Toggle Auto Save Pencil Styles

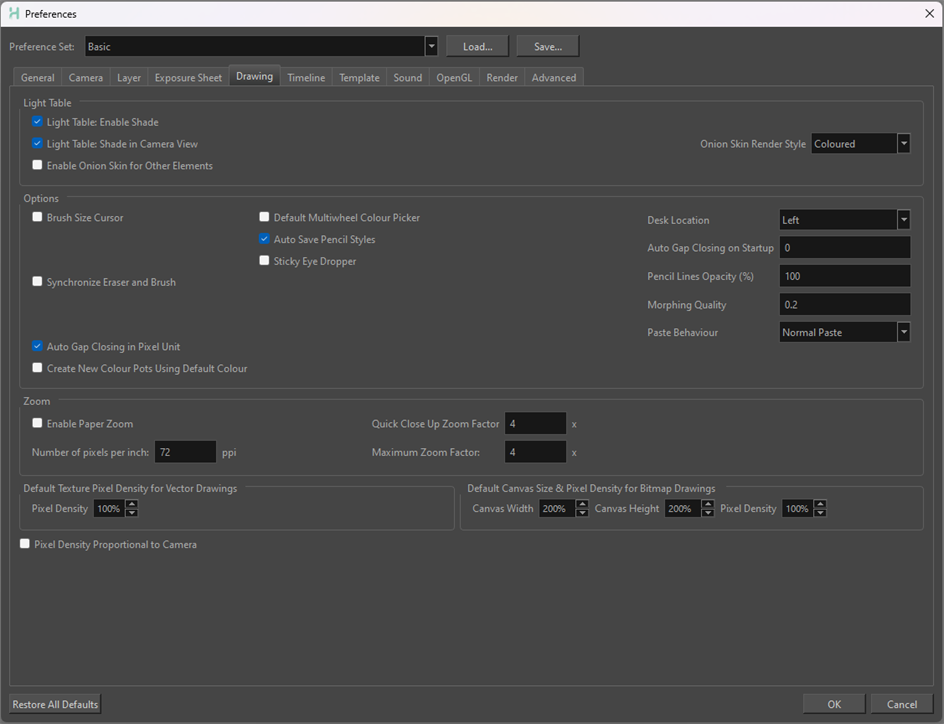264,239
